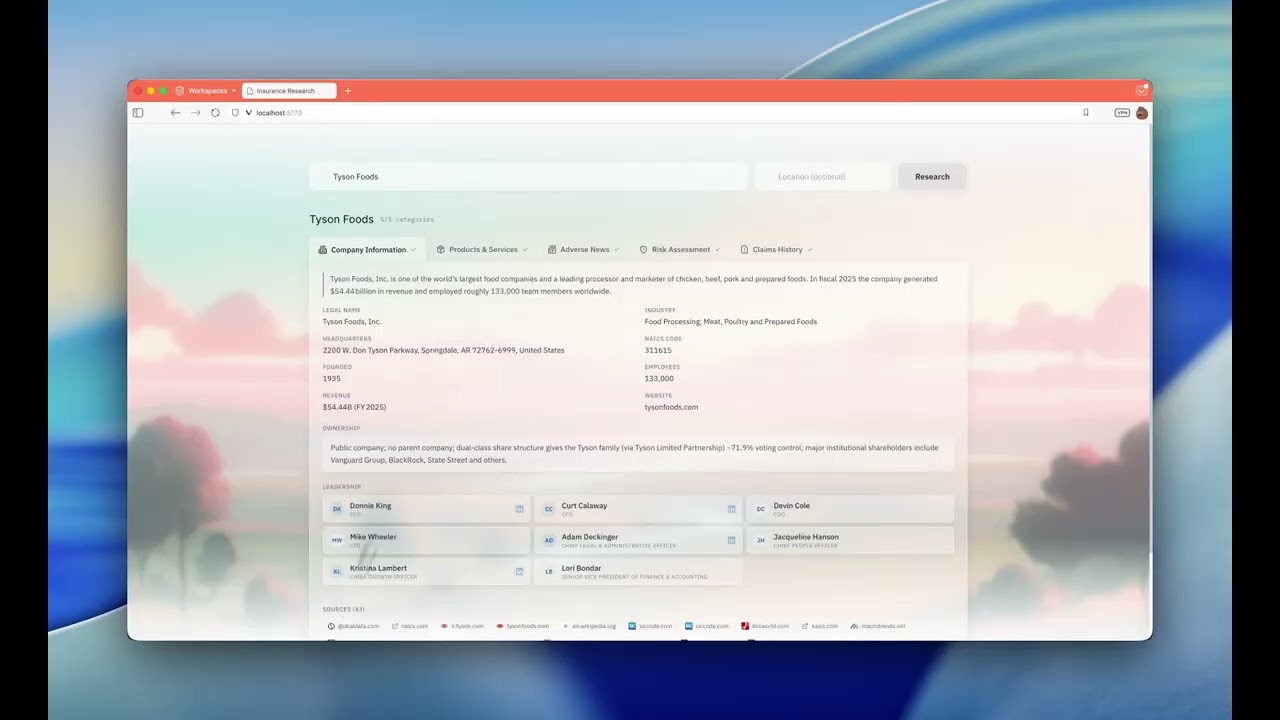Screen dimensions: 1280x720
Task: Open Donnie King's LinkedIn icon
Action: (x=519, y=509)
